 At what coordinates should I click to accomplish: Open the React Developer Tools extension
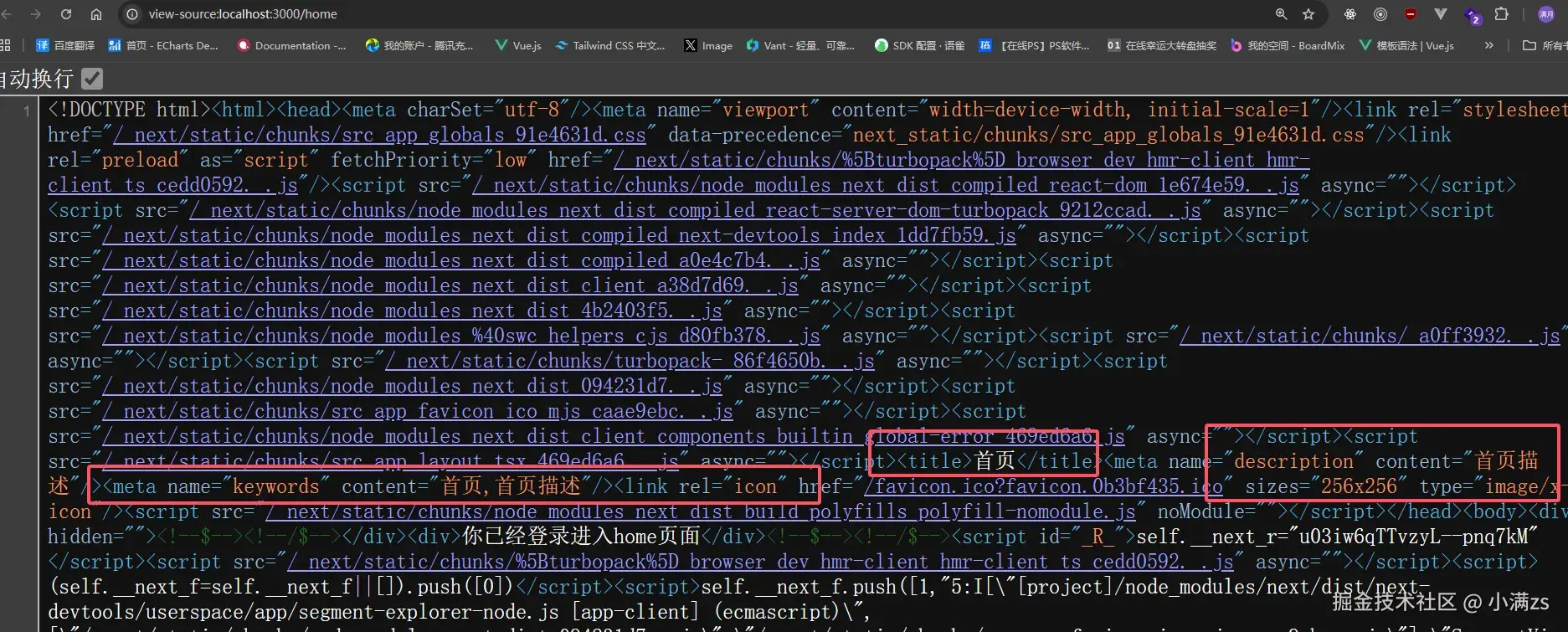(x=1350, y=14)
